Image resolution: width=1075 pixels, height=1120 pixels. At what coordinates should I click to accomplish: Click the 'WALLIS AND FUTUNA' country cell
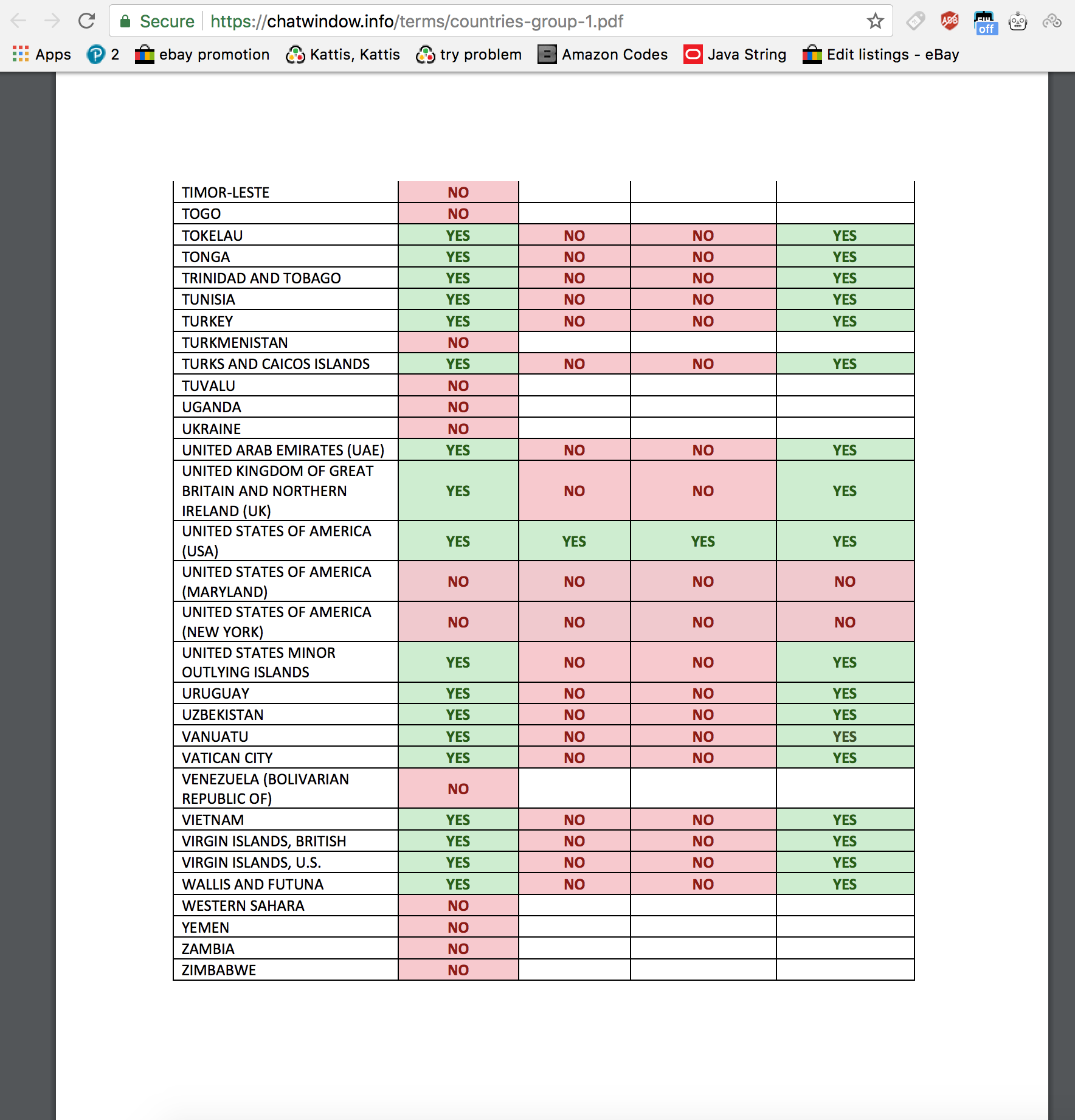[x=286, y=884]
